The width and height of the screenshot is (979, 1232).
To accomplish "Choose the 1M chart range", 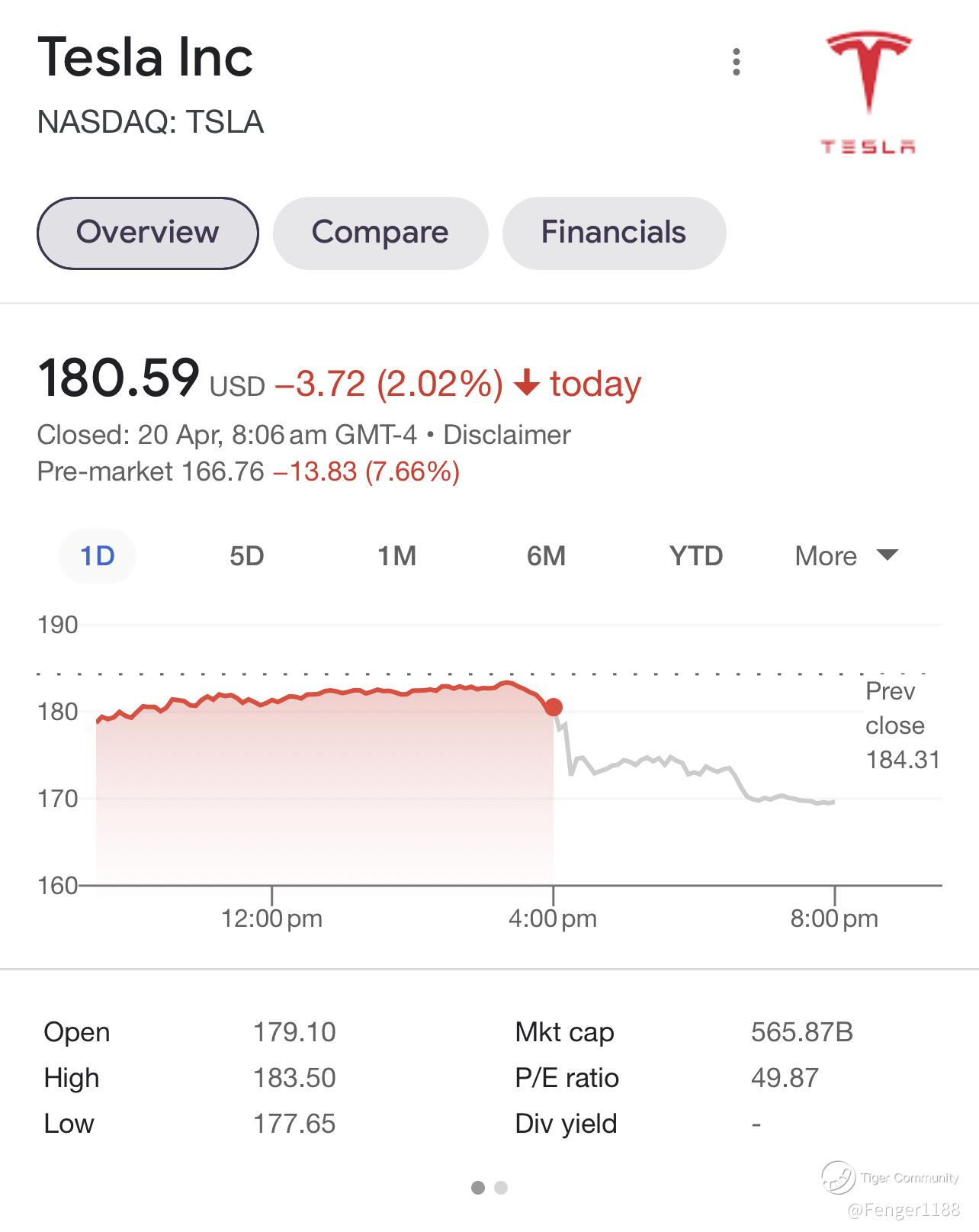I will (x=396, y=555).
